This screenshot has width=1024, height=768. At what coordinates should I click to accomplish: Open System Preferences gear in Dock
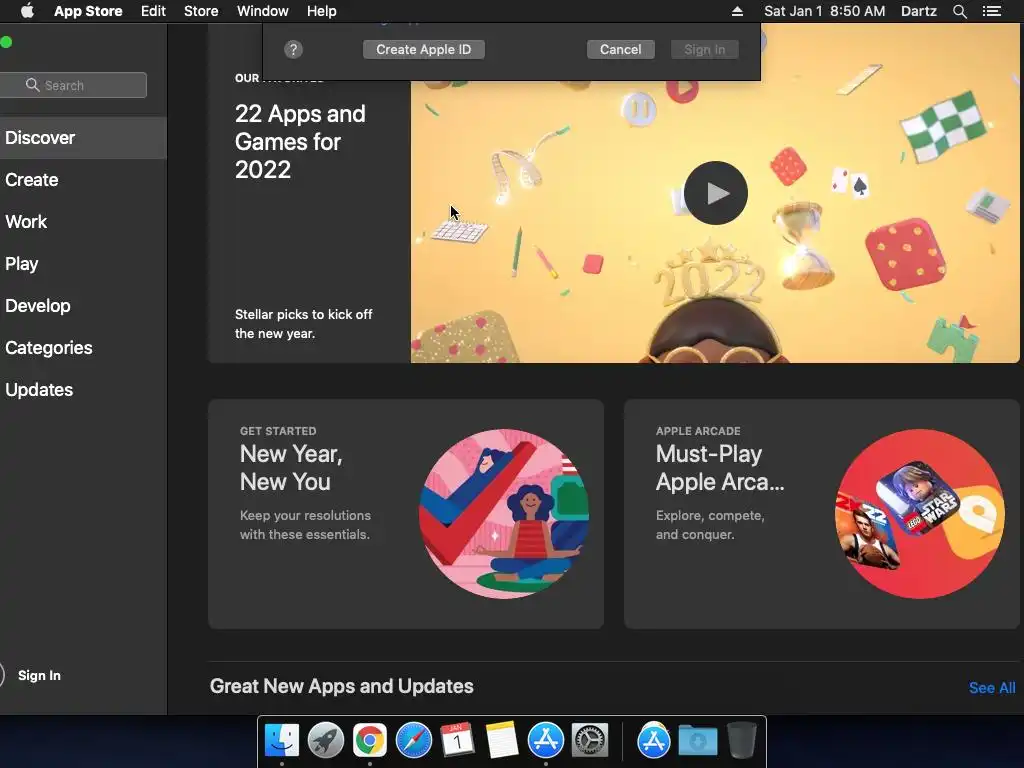(590, 741)
